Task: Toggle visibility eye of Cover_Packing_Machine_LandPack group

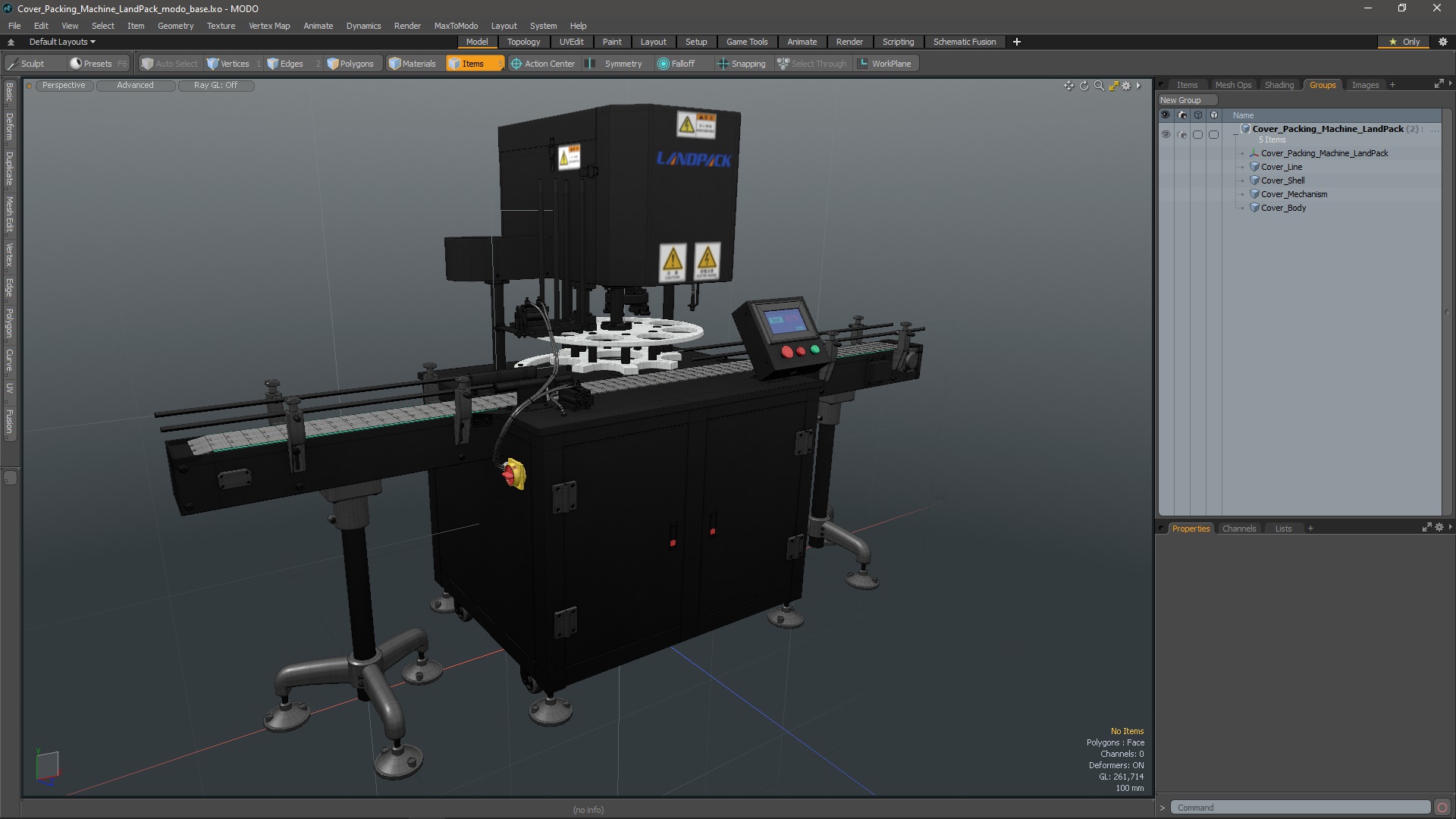Action: [1166, 134]
